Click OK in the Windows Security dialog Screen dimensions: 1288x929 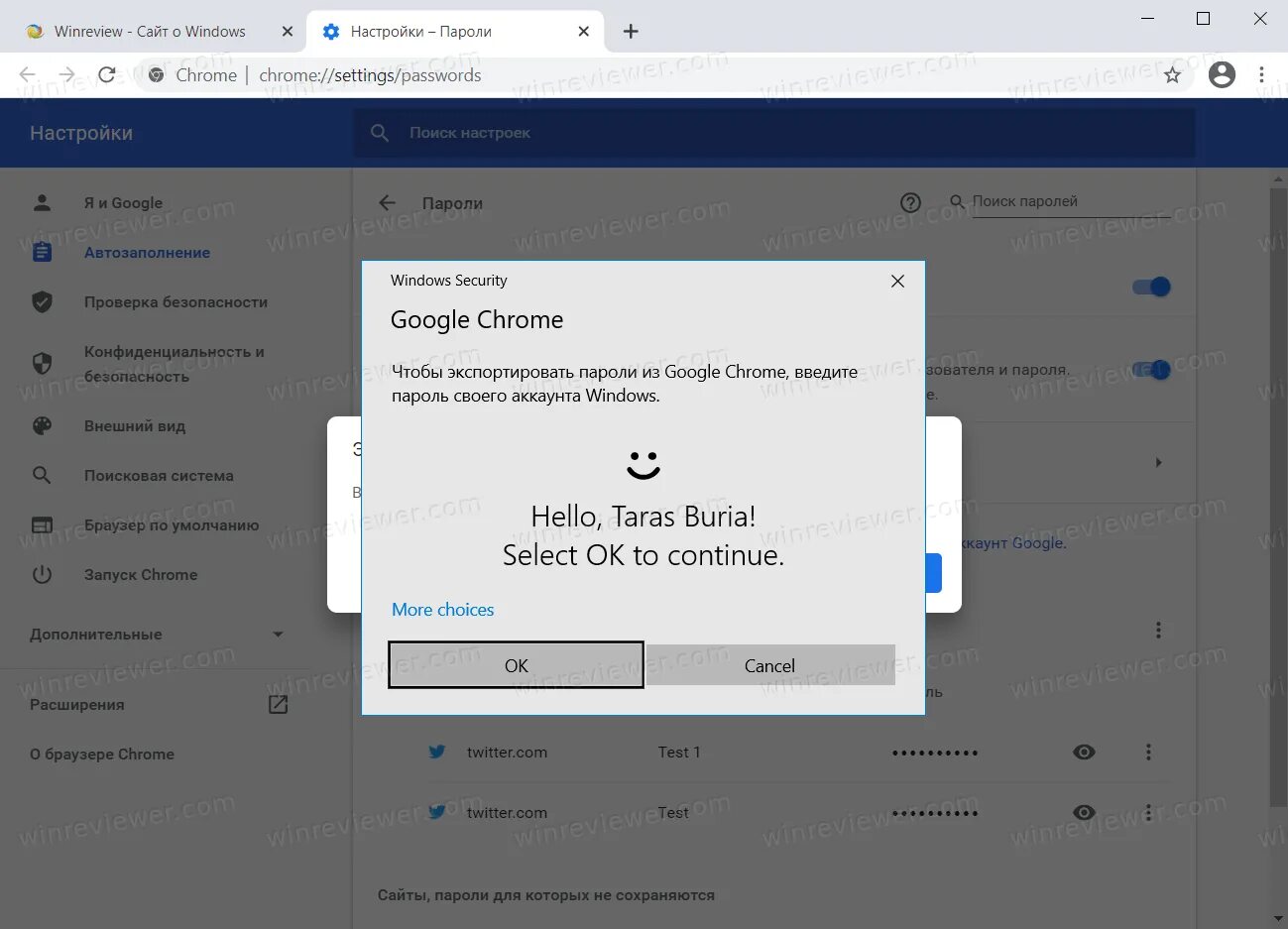tap(516, 665)
